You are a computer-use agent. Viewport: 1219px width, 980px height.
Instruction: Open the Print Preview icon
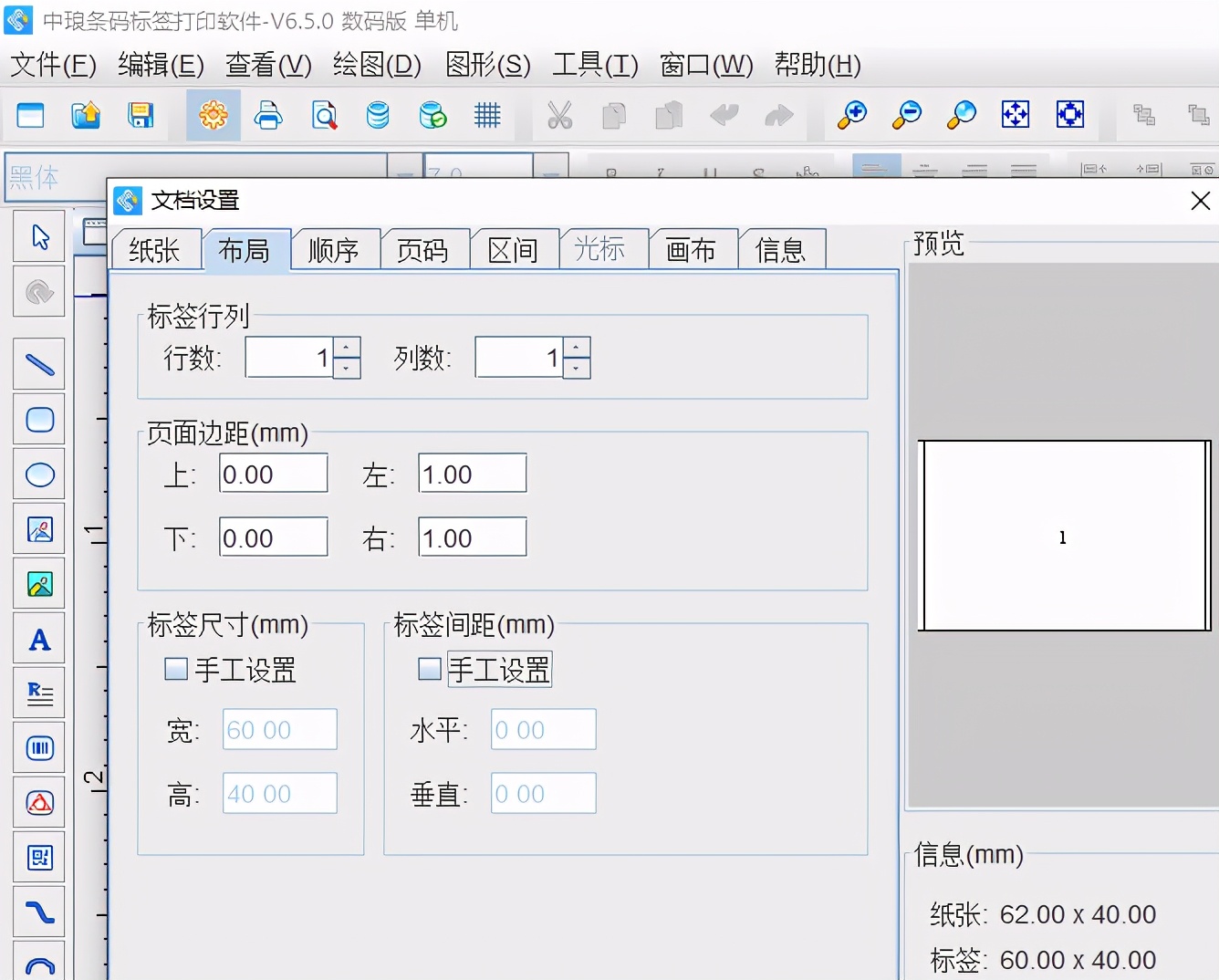(x=324, y=115)
